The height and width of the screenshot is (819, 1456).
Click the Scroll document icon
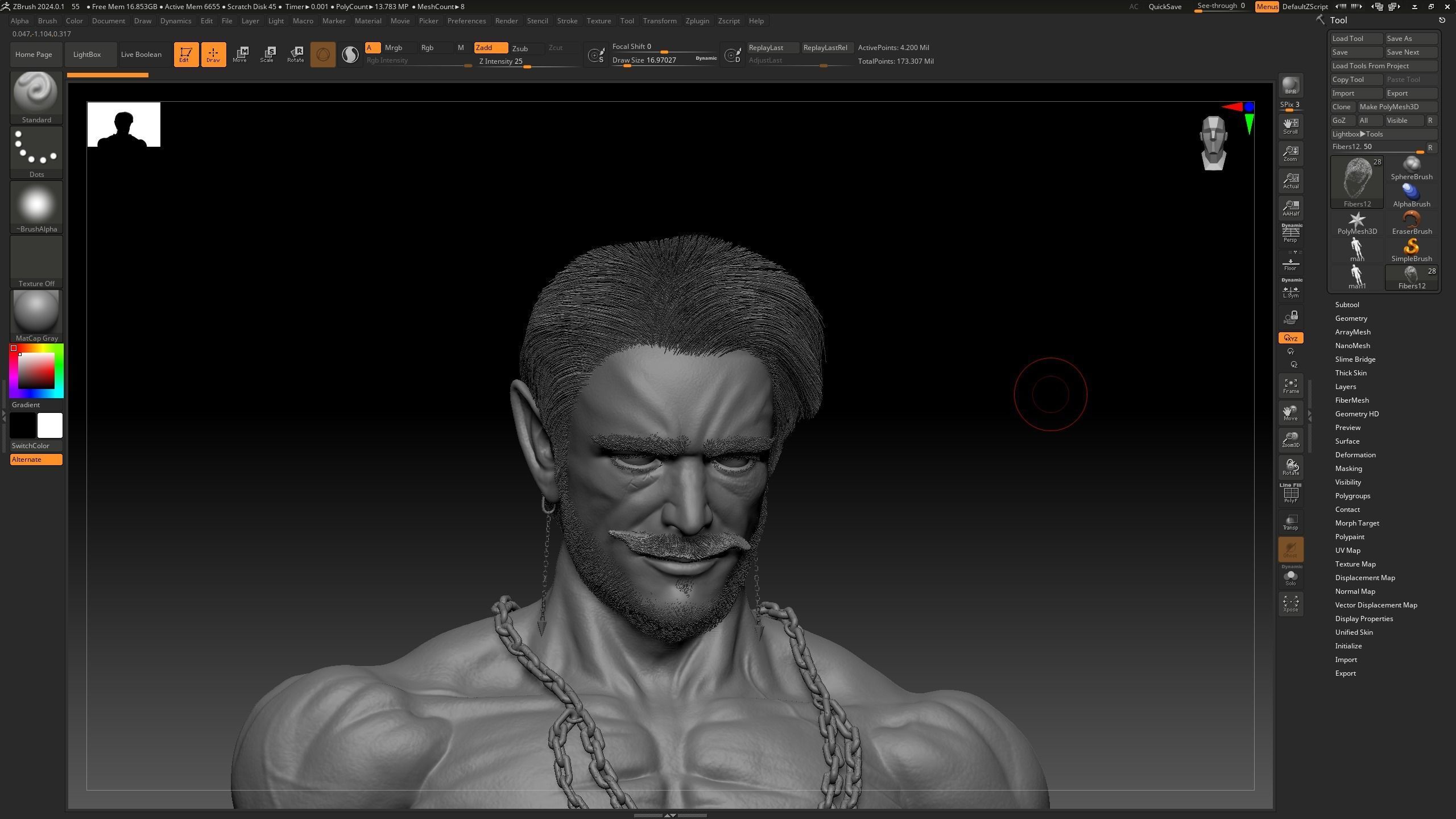click(x=1290, y=126)
